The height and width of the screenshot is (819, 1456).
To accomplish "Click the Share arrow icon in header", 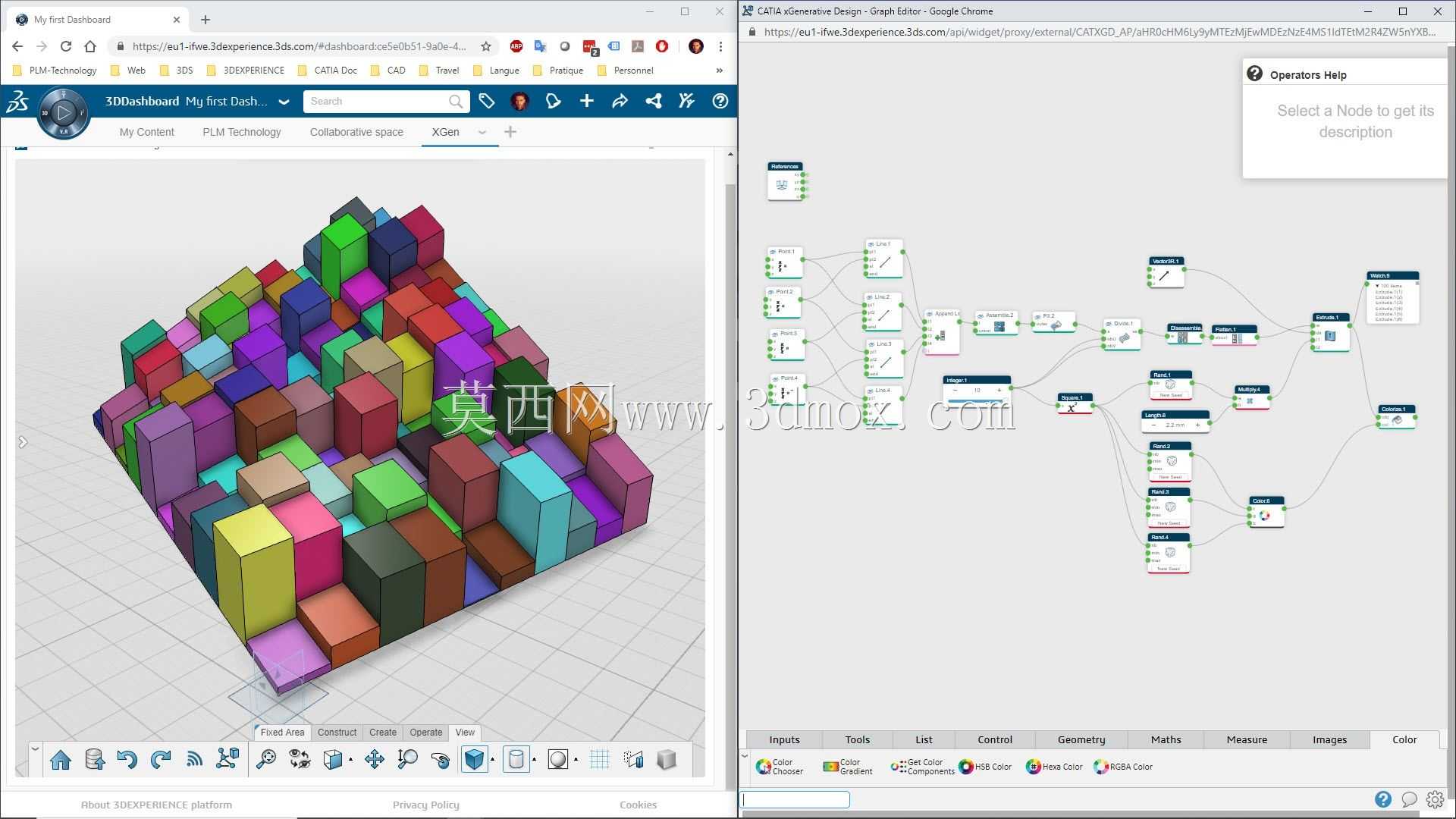I will (x=620, y=101).
